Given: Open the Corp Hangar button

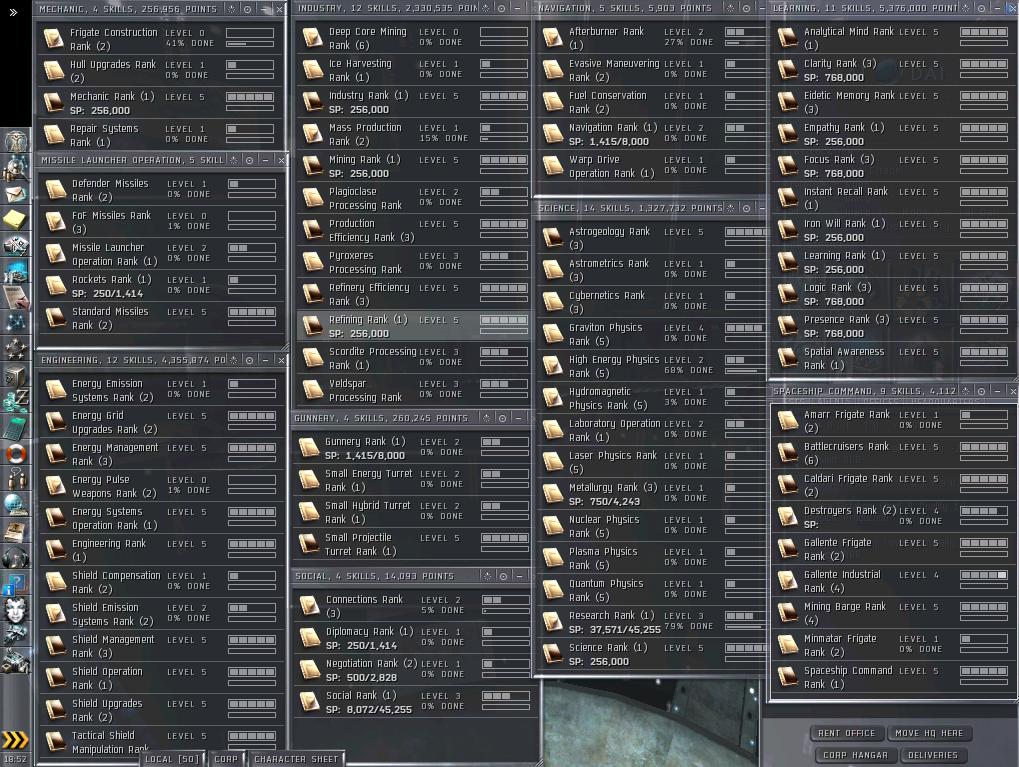Looking at the screenshot, I should 855,755.
